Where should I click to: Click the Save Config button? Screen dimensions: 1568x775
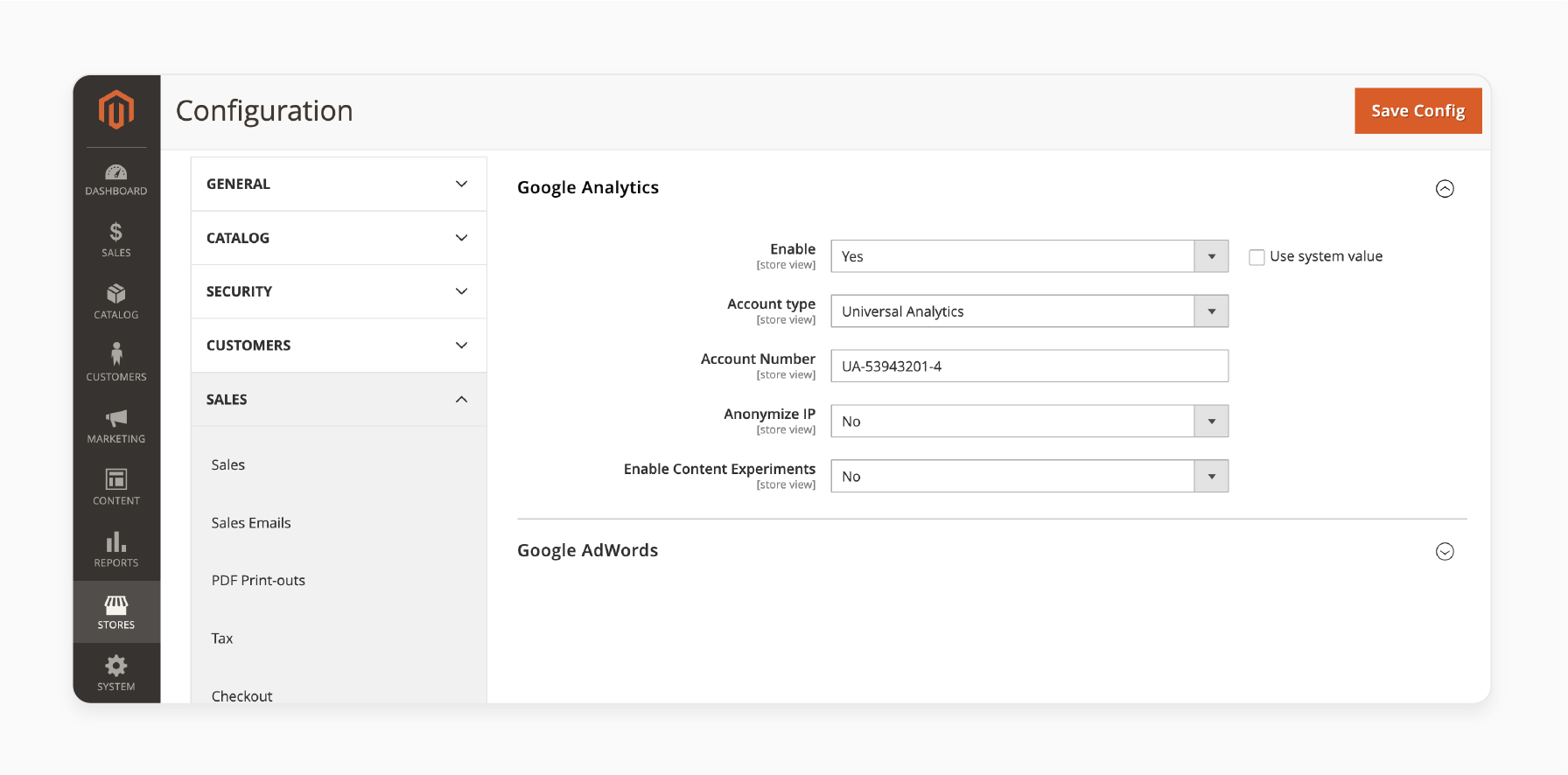point(1418,111)
